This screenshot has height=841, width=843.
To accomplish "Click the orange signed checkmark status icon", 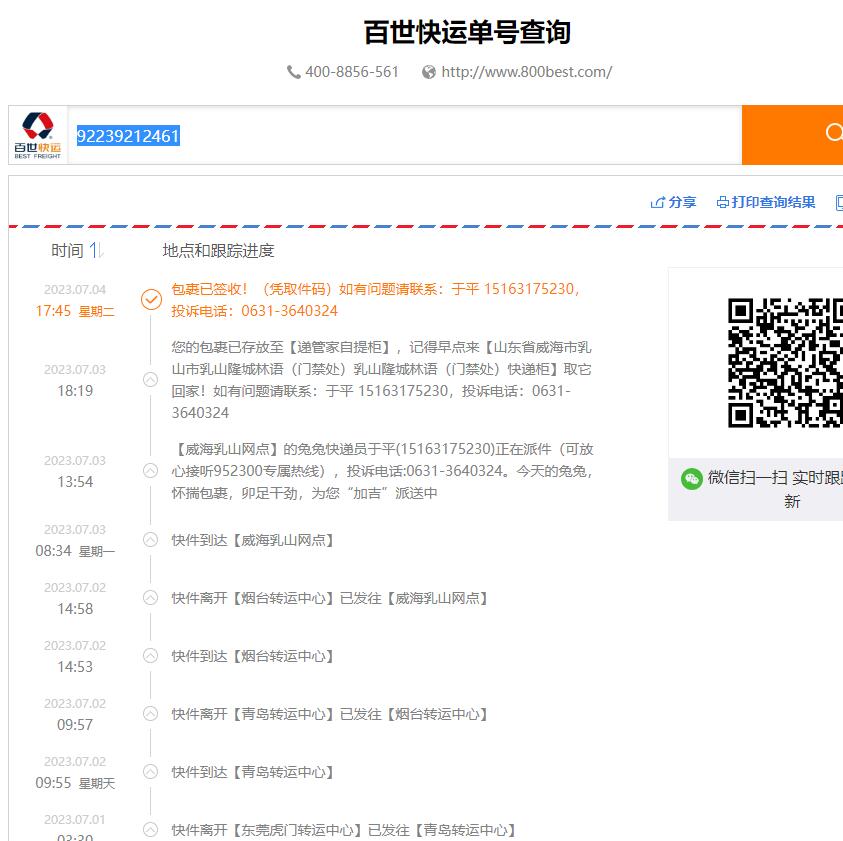I will click(x=151, y=299).
